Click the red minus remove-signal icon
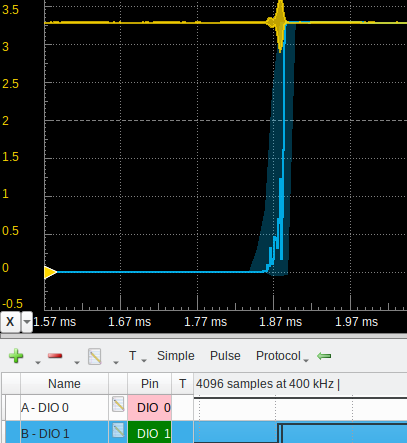Viewport: 407px width, 443px height. click(55, 356)
